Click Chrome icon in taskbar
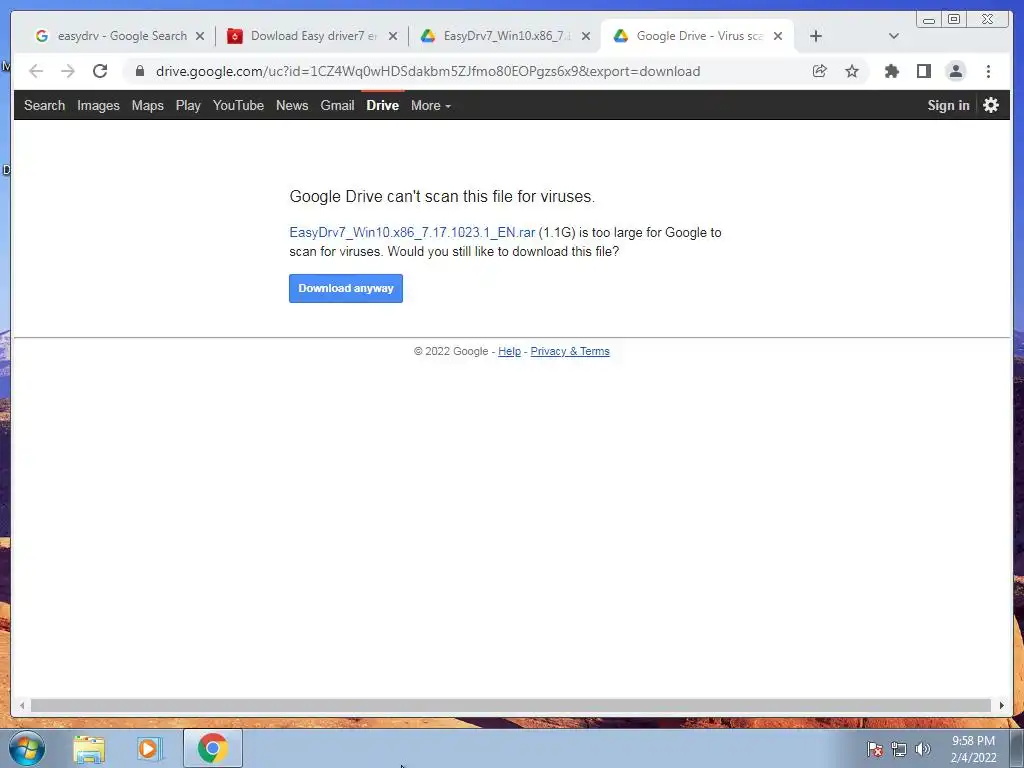This screenshot has height=768, width=1024. 213,748
